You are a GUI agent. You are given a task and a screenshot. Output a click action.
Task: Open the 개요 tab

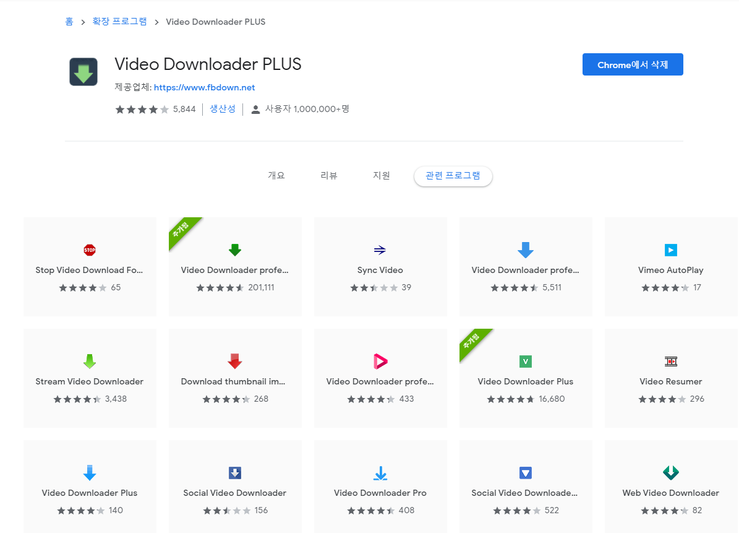pyautogui.click(x=276, y=176)
